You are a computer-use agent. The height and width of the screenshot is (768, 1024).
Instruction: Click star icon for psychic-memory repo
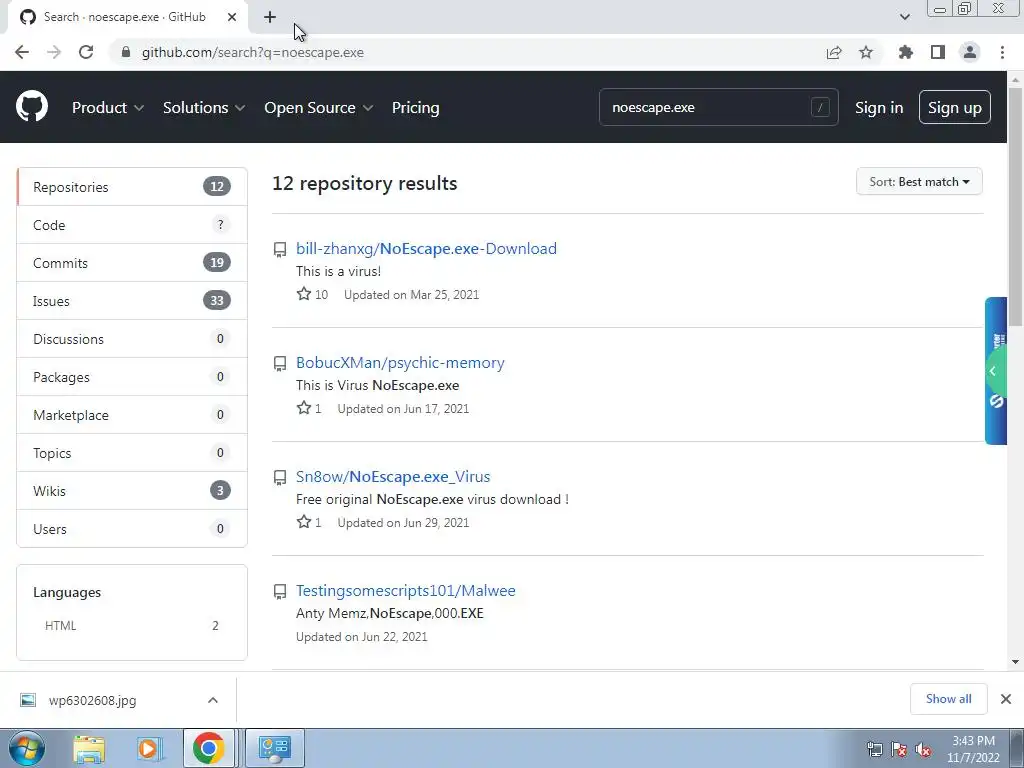click(x=304, y=408)
